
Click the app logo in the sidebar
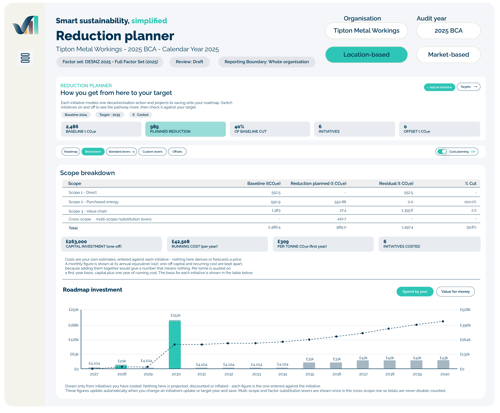26,25
